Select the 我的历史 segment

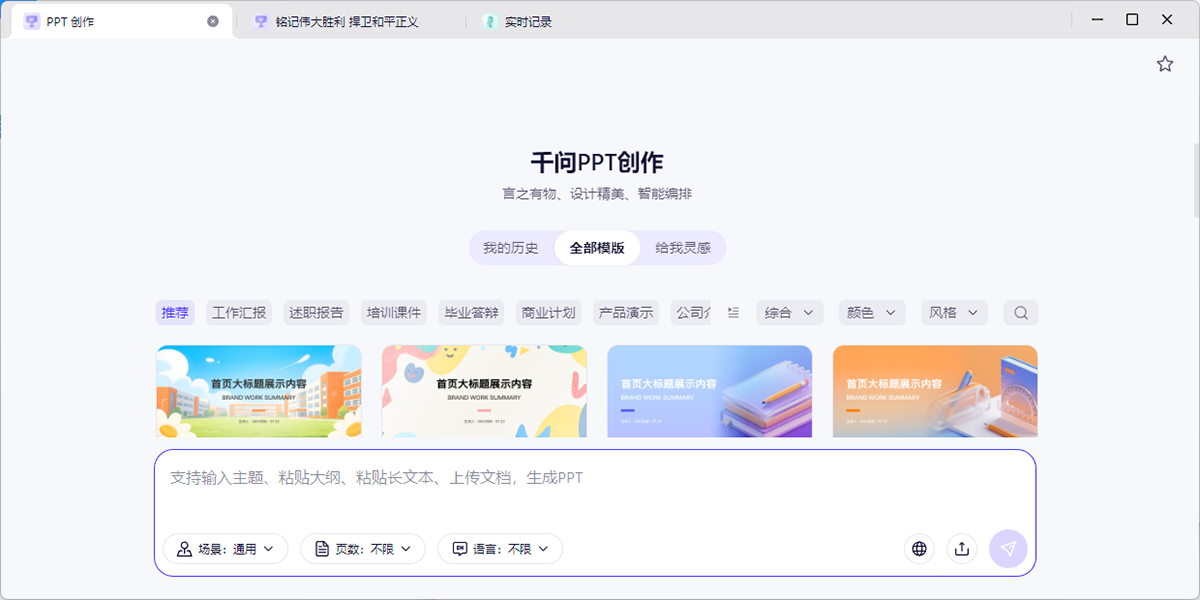point(510,248)
